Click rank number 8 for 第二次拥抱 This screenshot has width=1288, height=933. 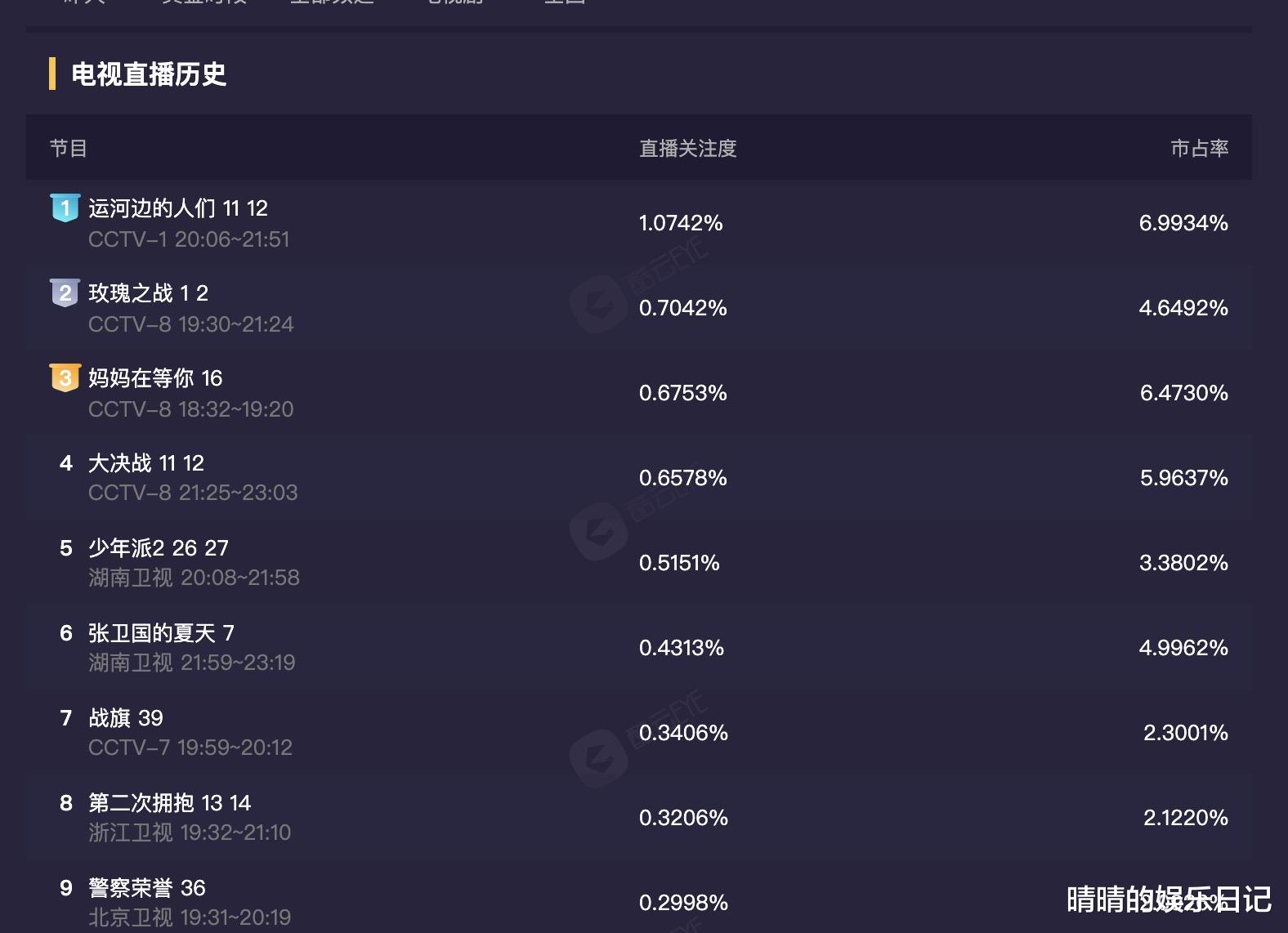point(66,803)
